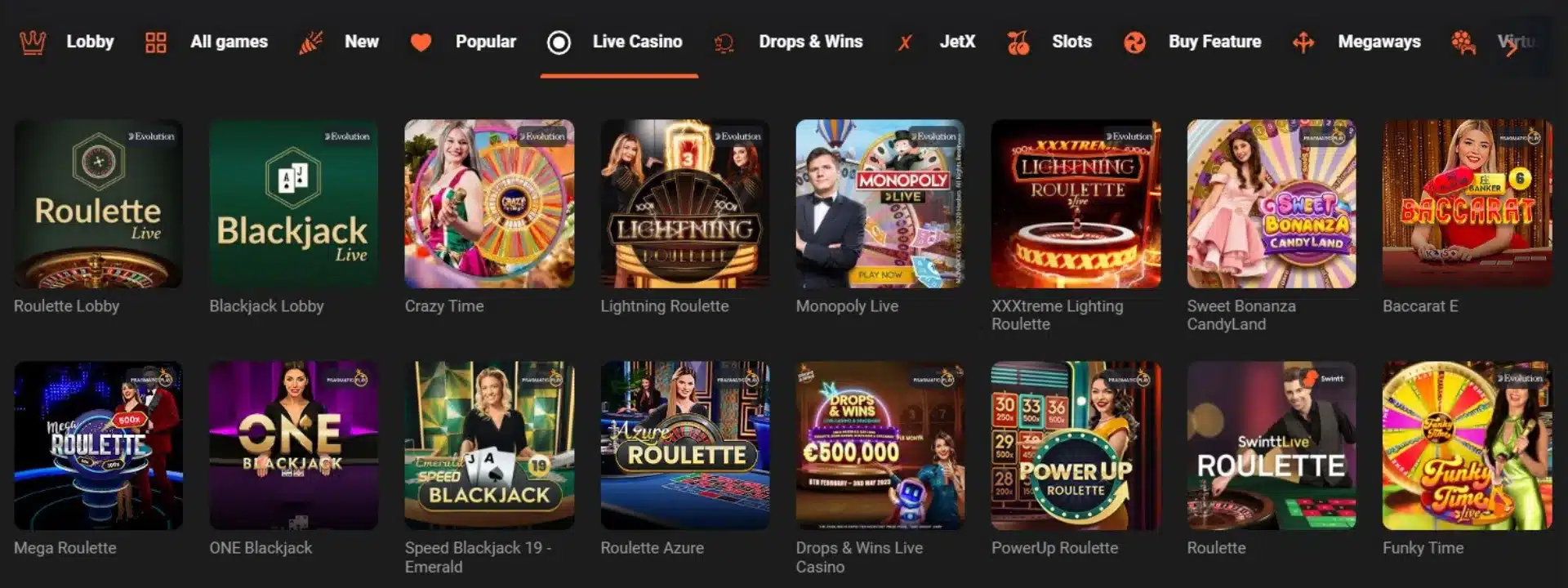
Task: Select ONE Blackjack game thumbnail
Action: [x=294, y=446]
